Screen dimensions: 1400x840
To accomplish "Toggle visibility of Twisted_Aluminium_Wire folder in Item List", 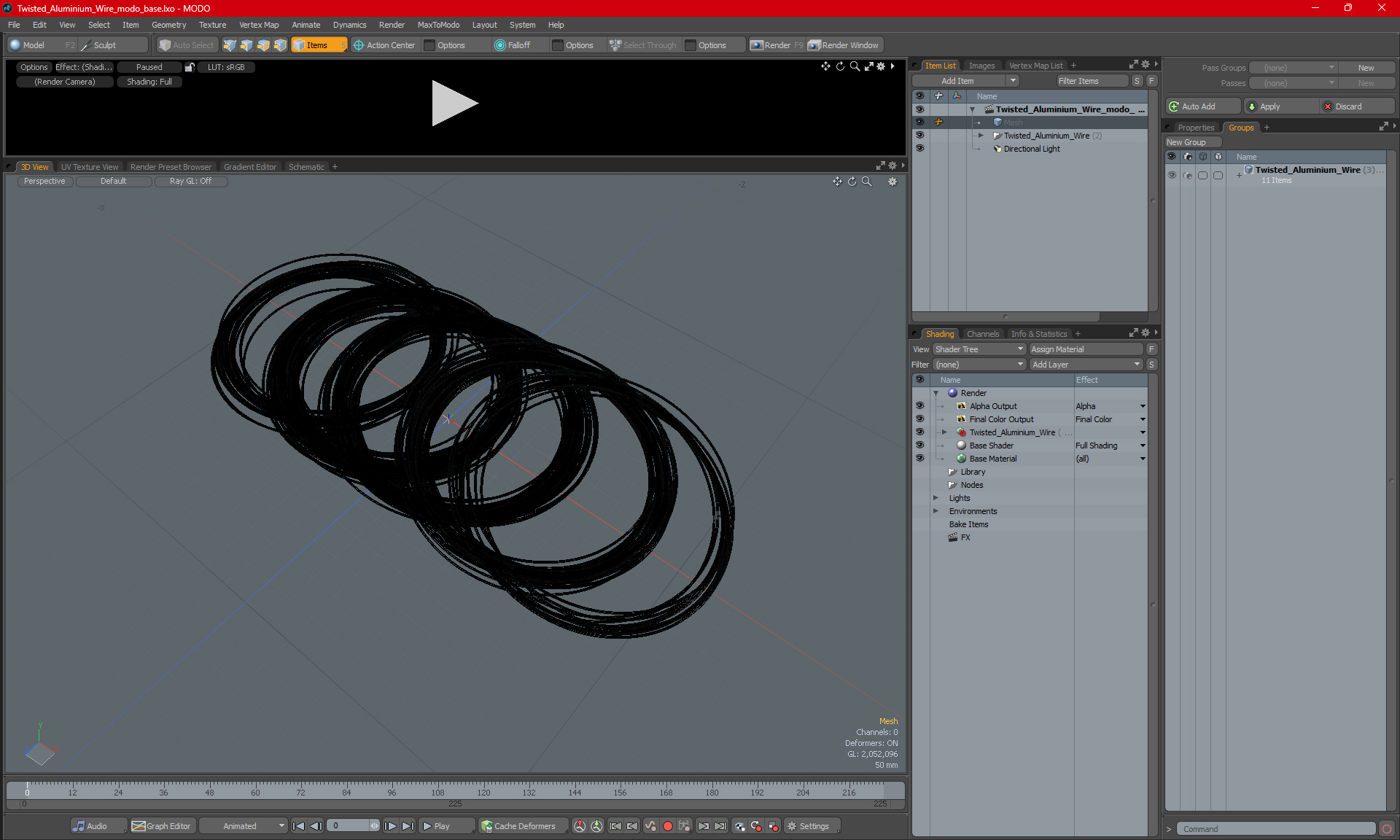I will click(x=919, y=136).
